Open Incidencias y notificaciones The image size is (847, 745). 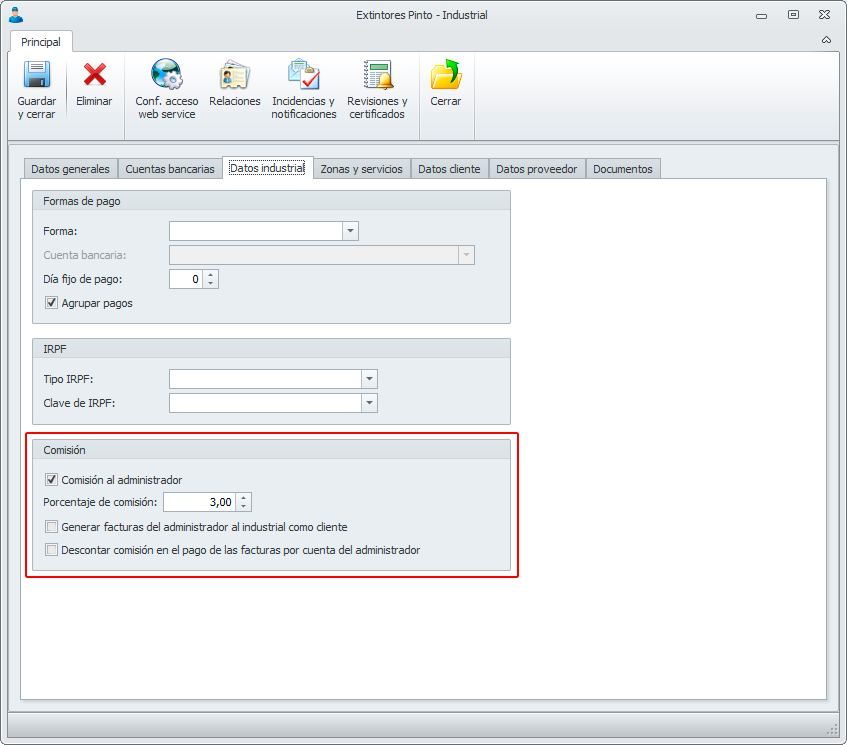pyautogui.click(x=304, y=75)
